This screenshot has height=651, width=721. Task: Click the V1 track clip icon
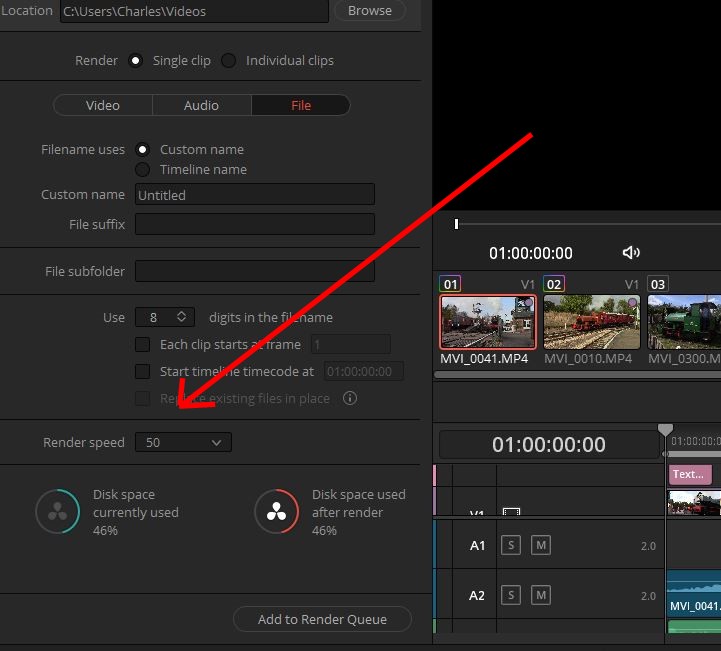pyautogui.click(x=511, y=511)
